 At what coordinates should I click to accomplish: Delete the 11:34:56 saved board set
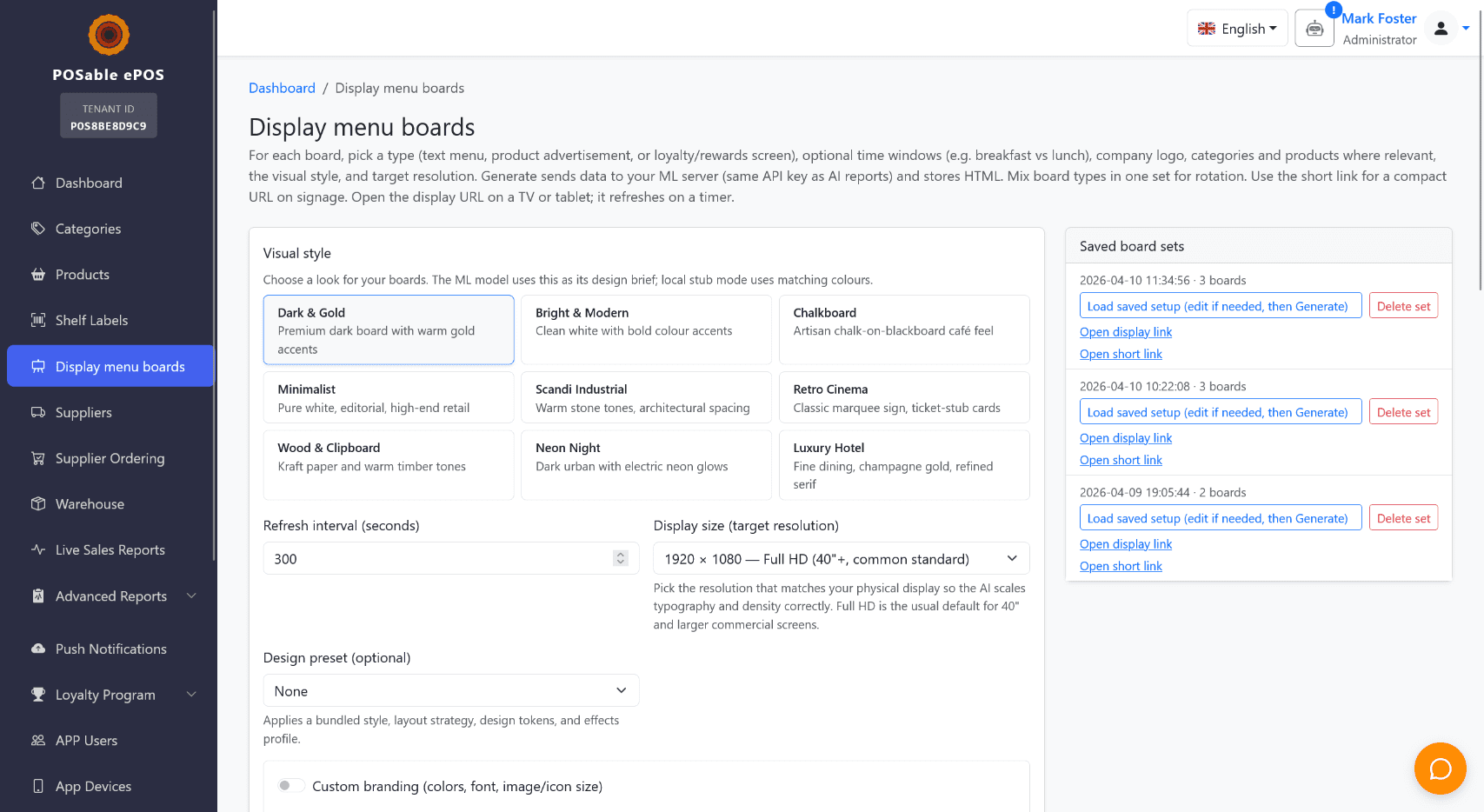click(x=1403, y=306)
